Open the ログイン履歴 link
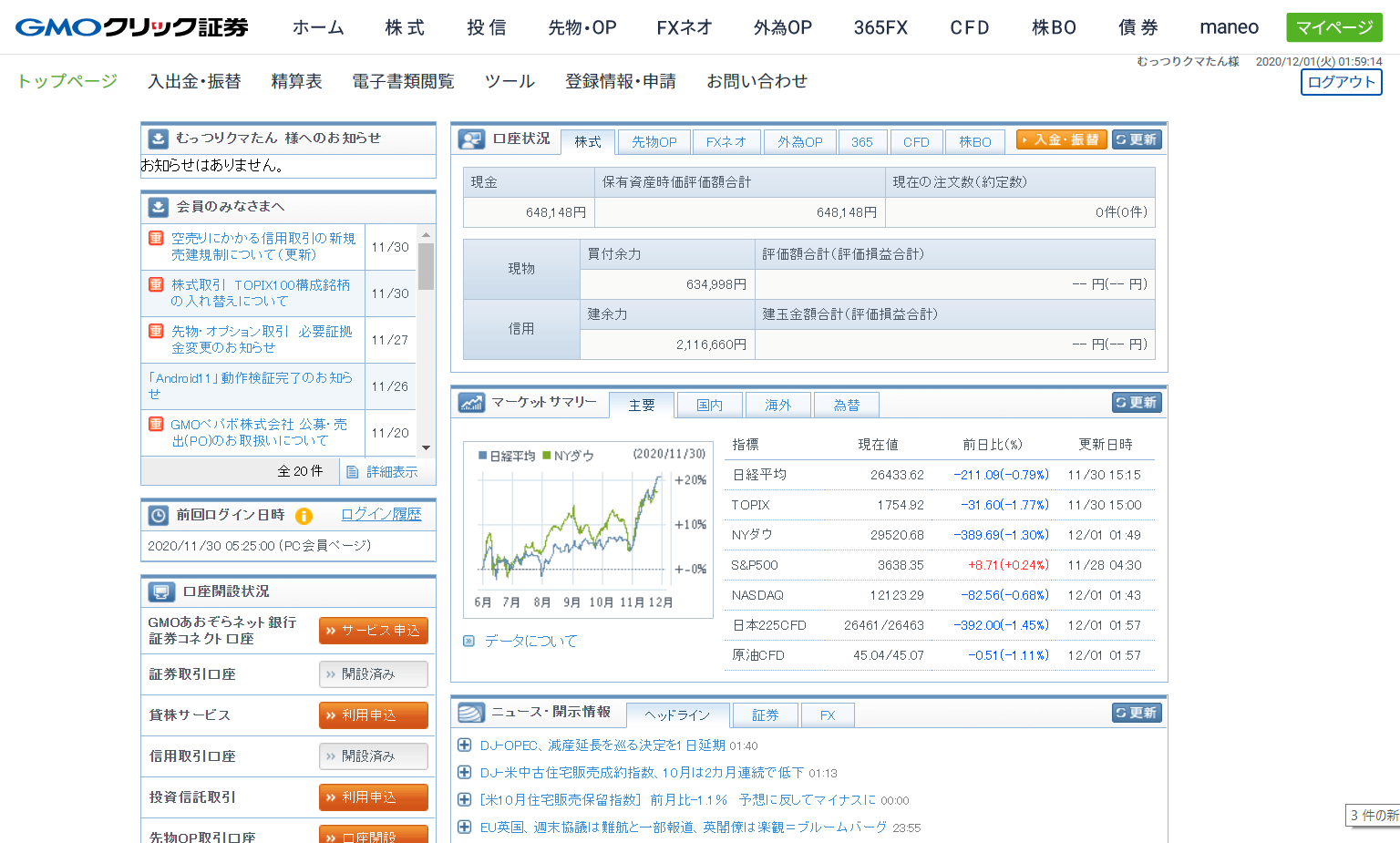This screenshot has width=1400, height=843. pos(381,514)
